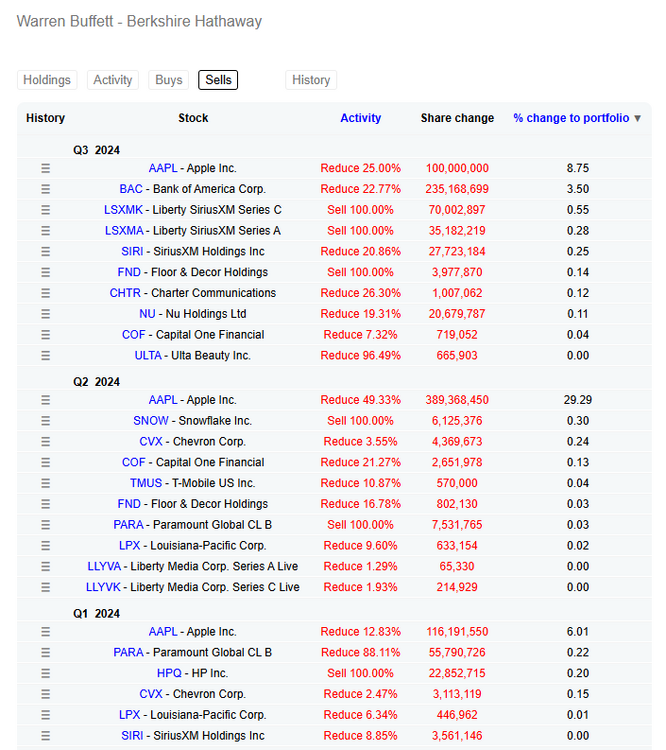Screen dimensions: 666x750
Task: Click Reduce 96.49% activity cell
Action: [360, 355]
